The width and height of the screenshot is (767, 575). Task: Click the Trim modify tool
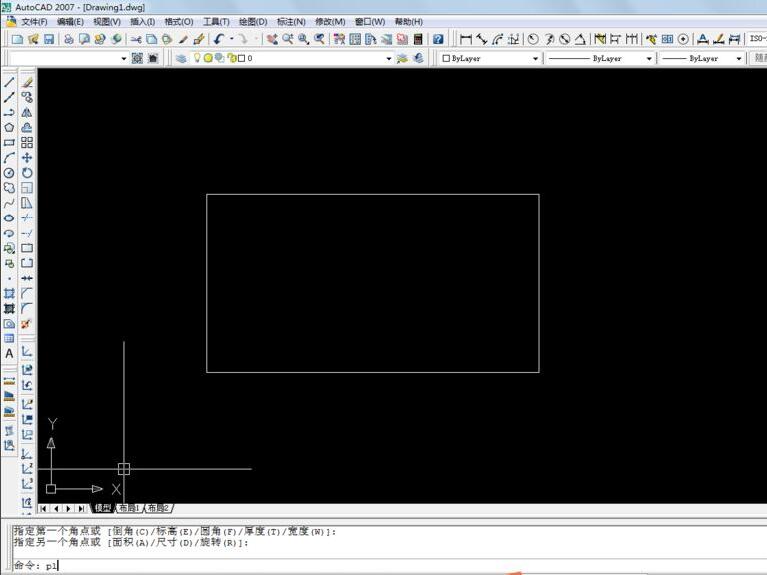[27, 218]
